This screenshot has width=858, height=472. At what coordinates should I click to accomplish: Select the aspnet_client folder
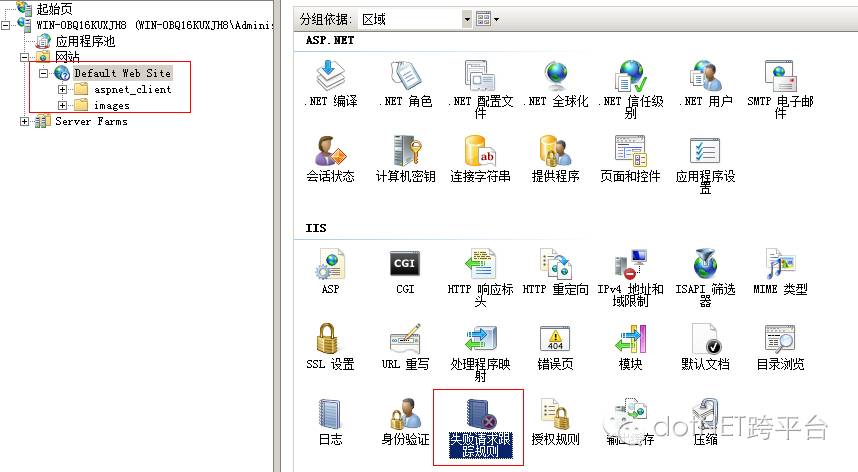coord(132,89)
